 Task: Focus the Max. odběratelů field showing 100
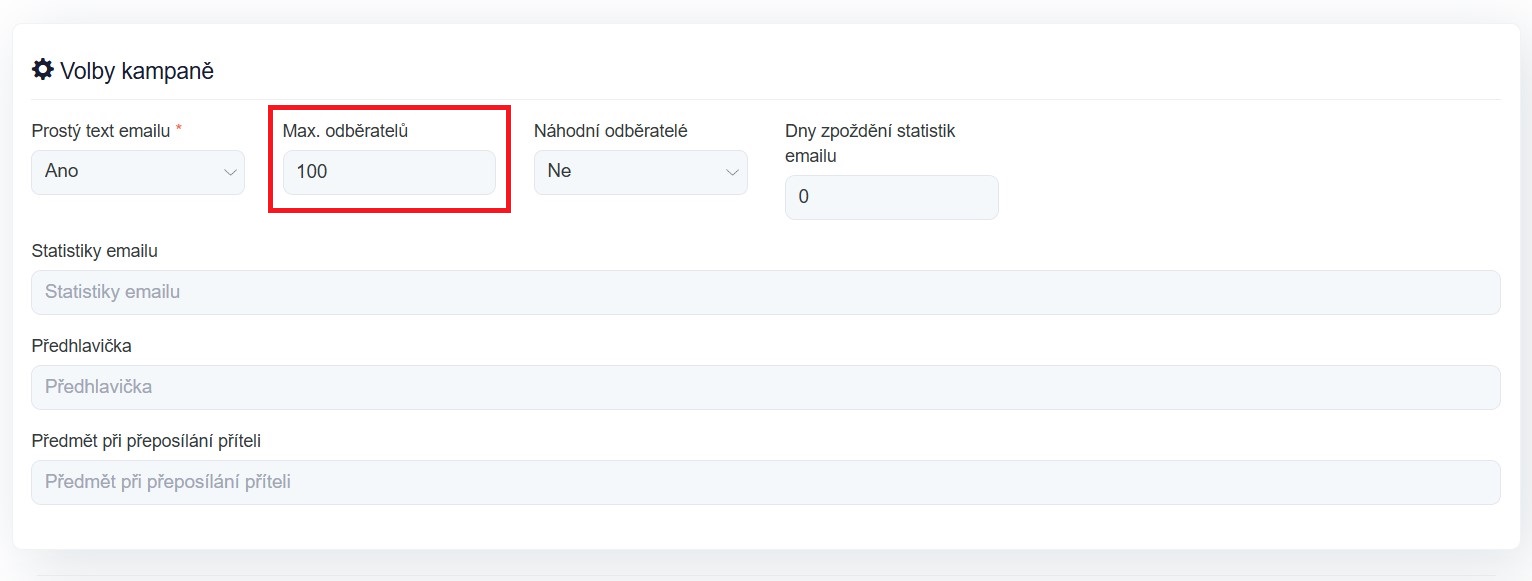coord(389,172)
